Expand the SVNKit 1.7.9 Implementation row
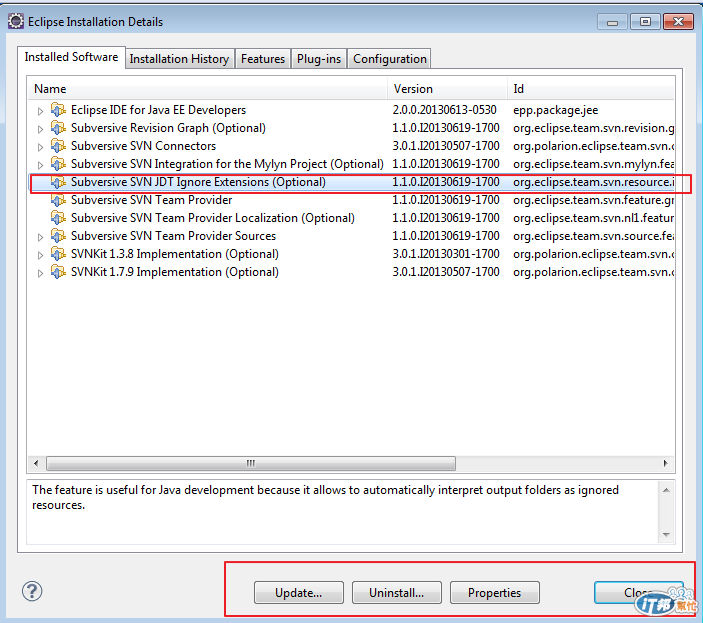This screenshot has width=703, height=623. 40,273
